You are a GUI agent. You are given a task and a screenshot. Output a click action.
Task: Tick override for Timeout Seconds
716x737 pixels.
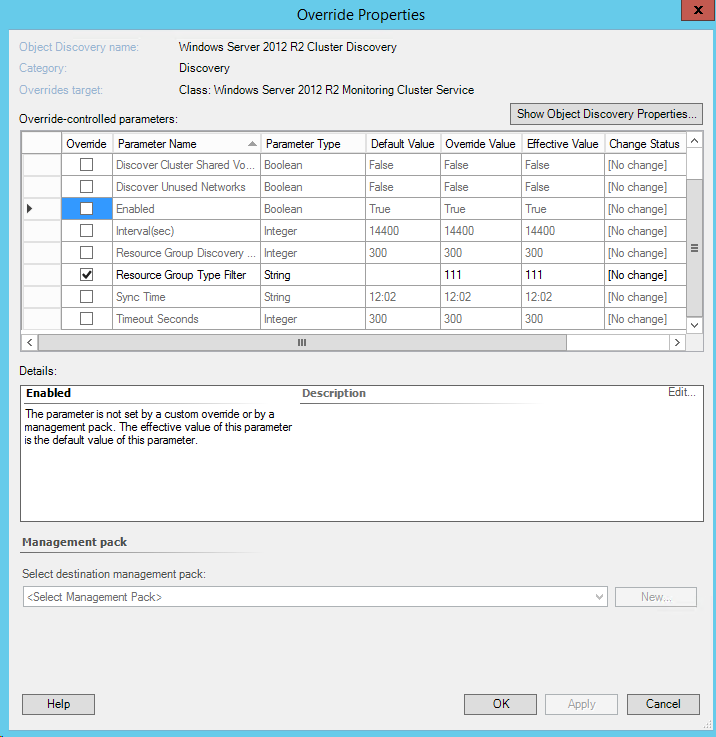[x=86, y=319]
